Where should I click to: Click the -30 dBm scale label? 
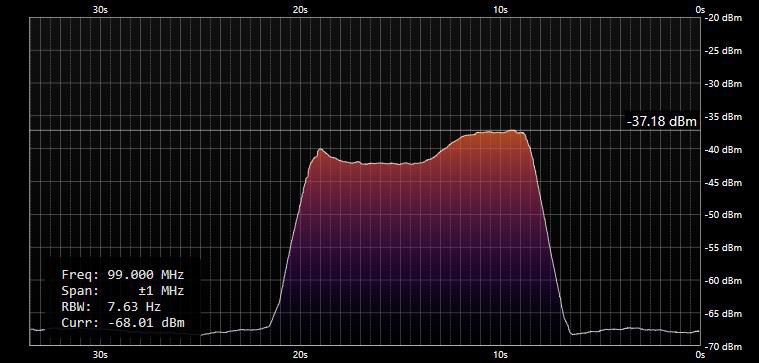(x=724, y=84)
